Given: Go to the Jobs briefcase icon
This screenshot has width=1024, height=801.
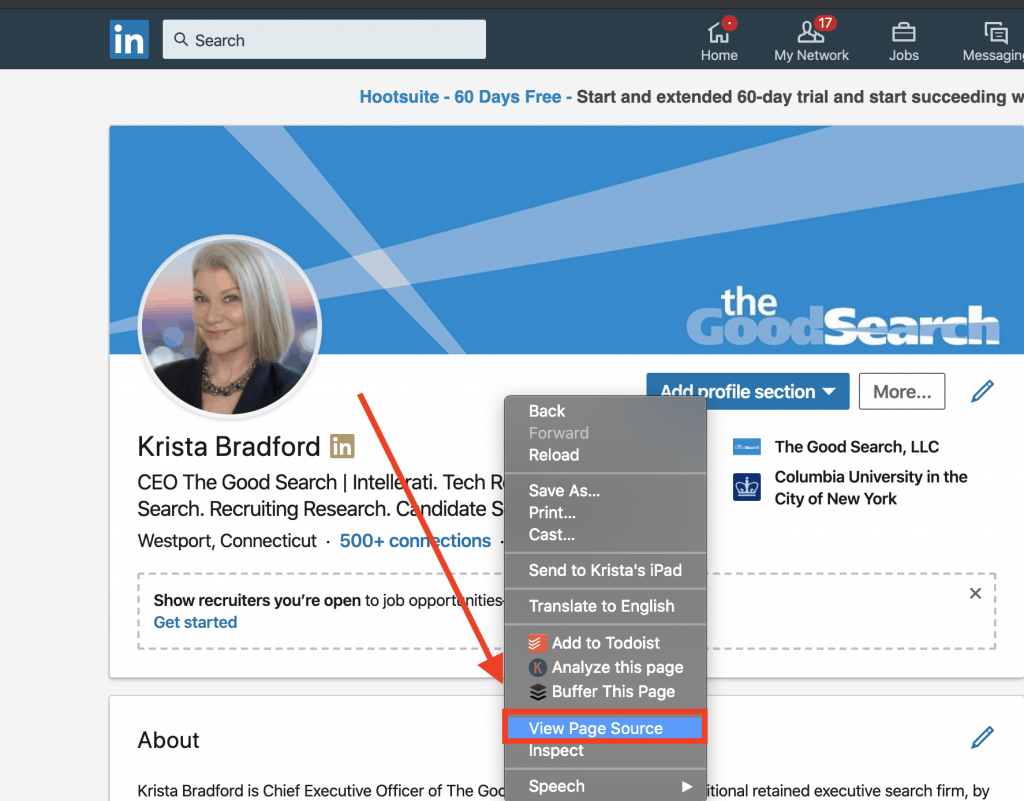Looking at the screenshot, I should click(903, 32).
